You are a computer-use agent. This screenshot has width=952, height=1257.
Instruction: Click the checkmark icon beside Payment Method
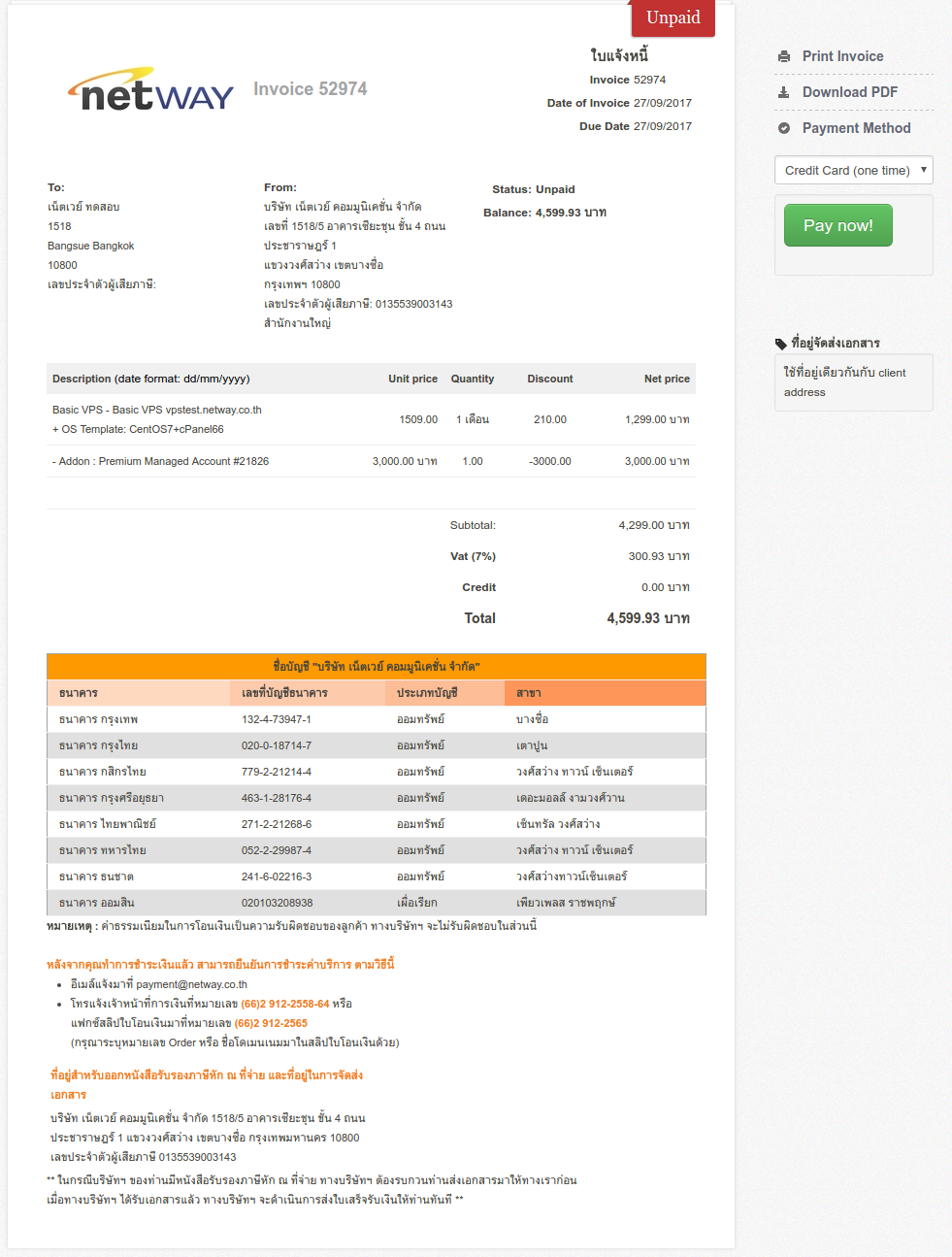(784, 127)
